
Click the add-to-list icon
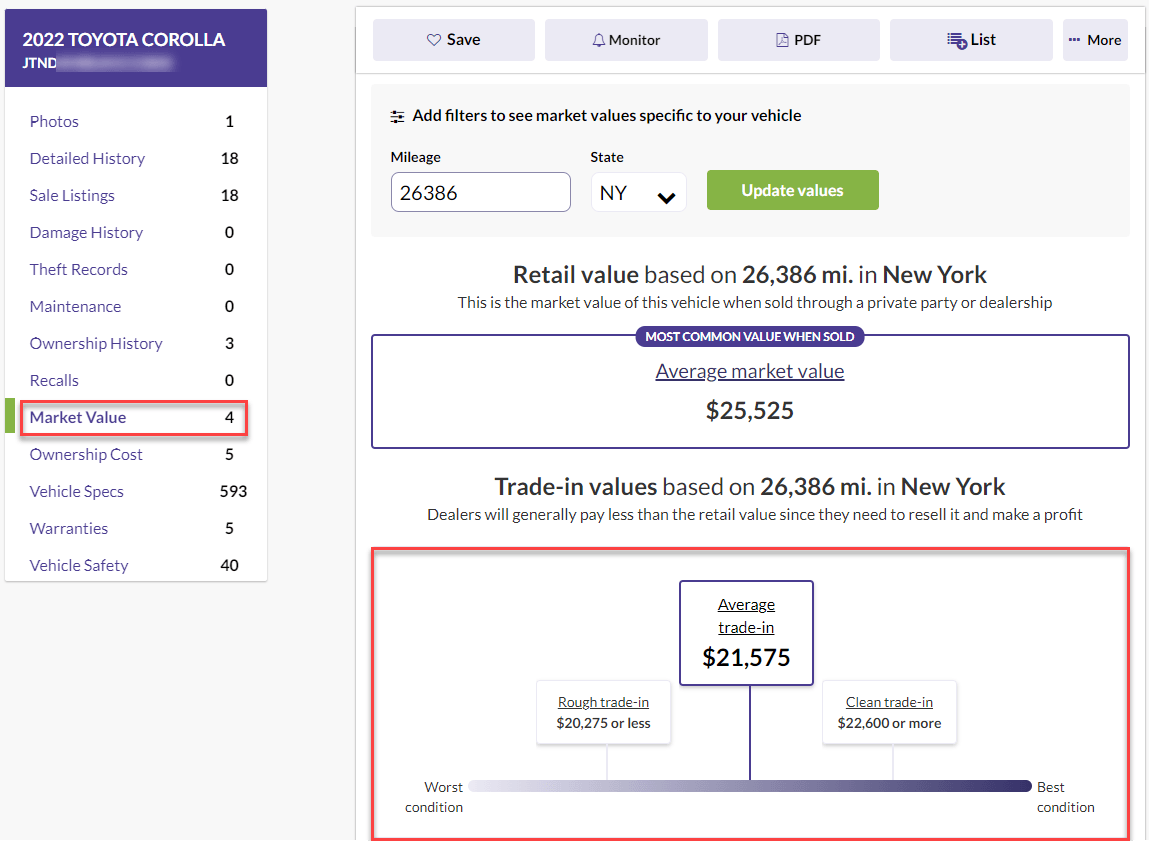pos(957,40)
